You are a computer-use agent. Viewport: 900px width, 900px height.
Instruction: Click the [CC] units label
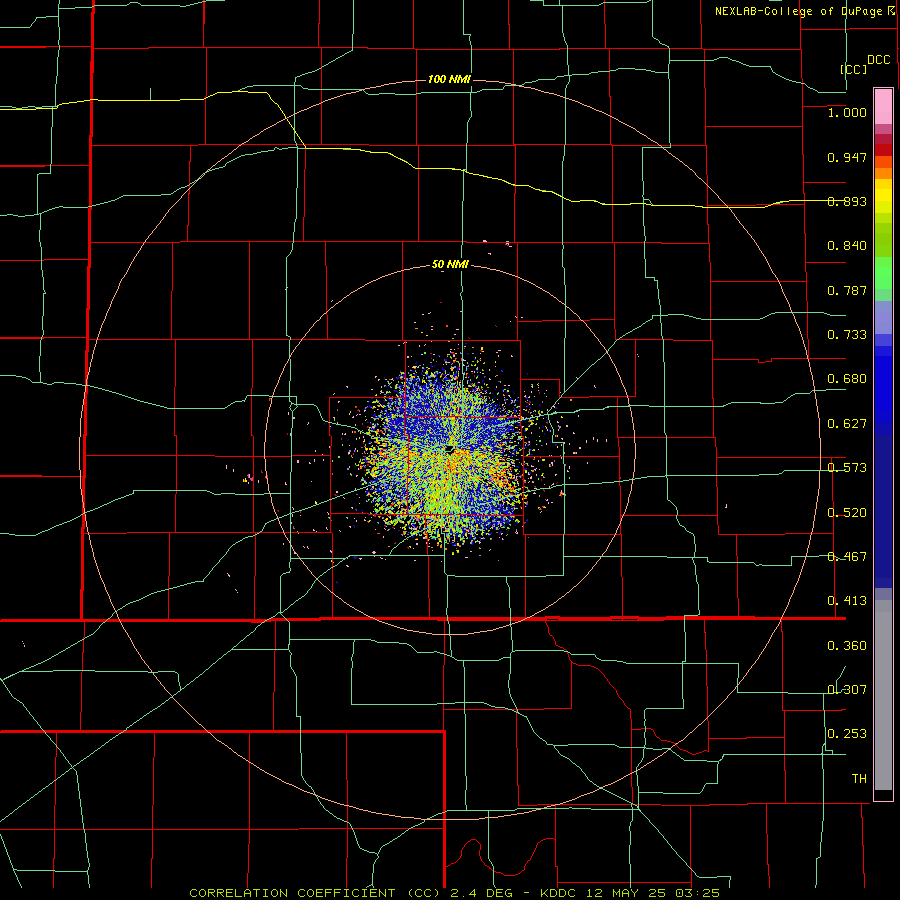pos(854,69)
